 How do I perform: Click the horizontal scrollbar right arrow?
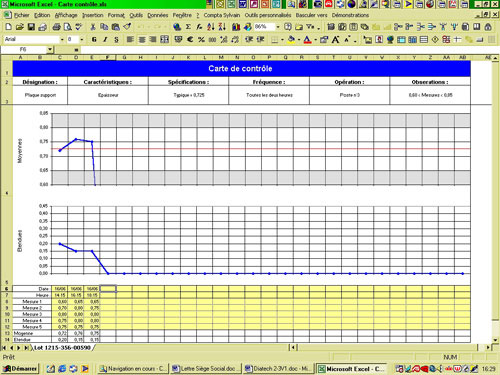[x=488, y=347]
